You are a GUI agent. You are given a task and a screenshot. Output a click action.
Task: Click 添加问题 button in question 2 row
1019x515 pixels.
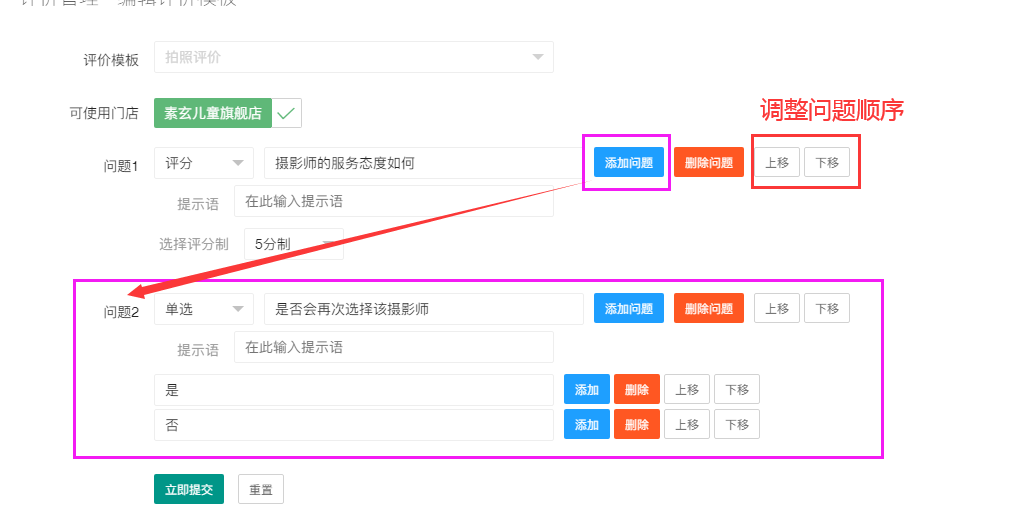[x=628, y=309]
